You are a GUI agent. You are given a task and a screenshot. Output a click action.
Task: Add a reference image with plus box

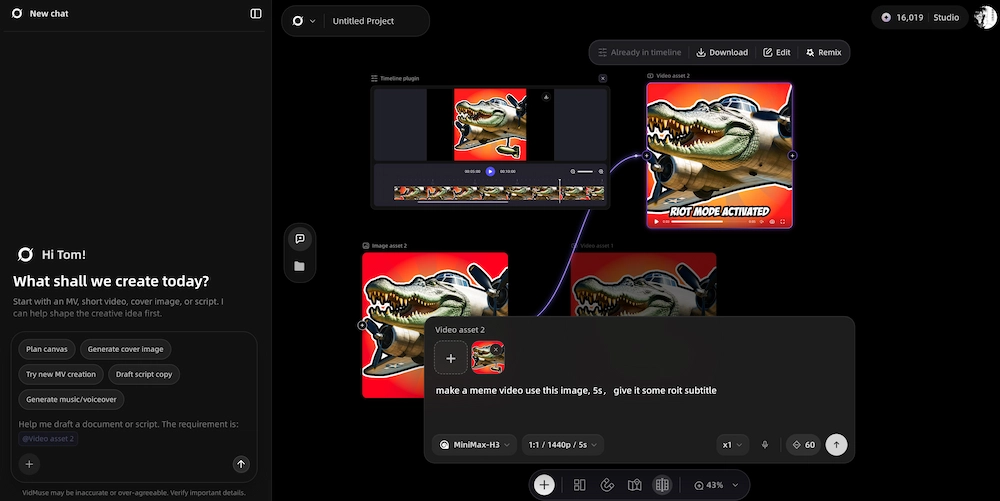coord(451,358)
